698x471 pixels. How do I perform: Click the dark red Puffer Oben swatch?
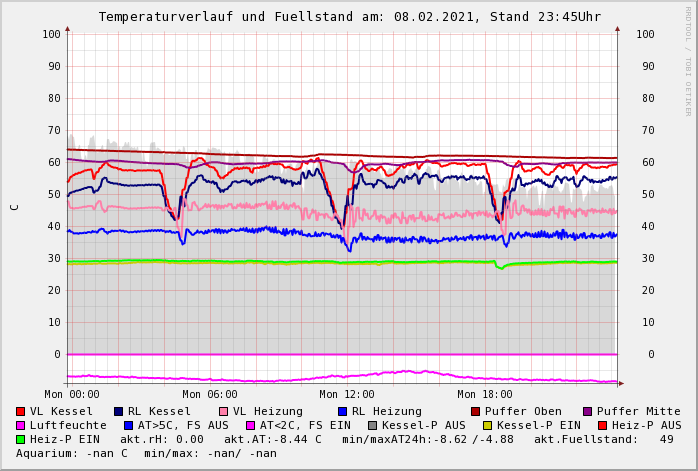[x=475, y=412]
